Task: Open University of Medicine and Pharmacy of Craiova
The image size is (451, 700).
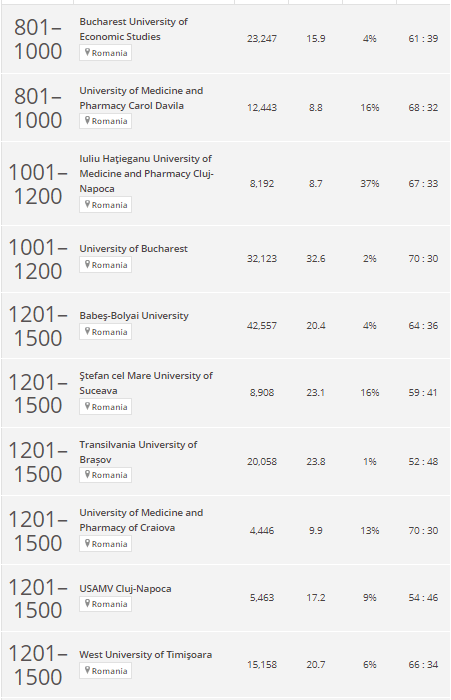Action: point(141,520)
